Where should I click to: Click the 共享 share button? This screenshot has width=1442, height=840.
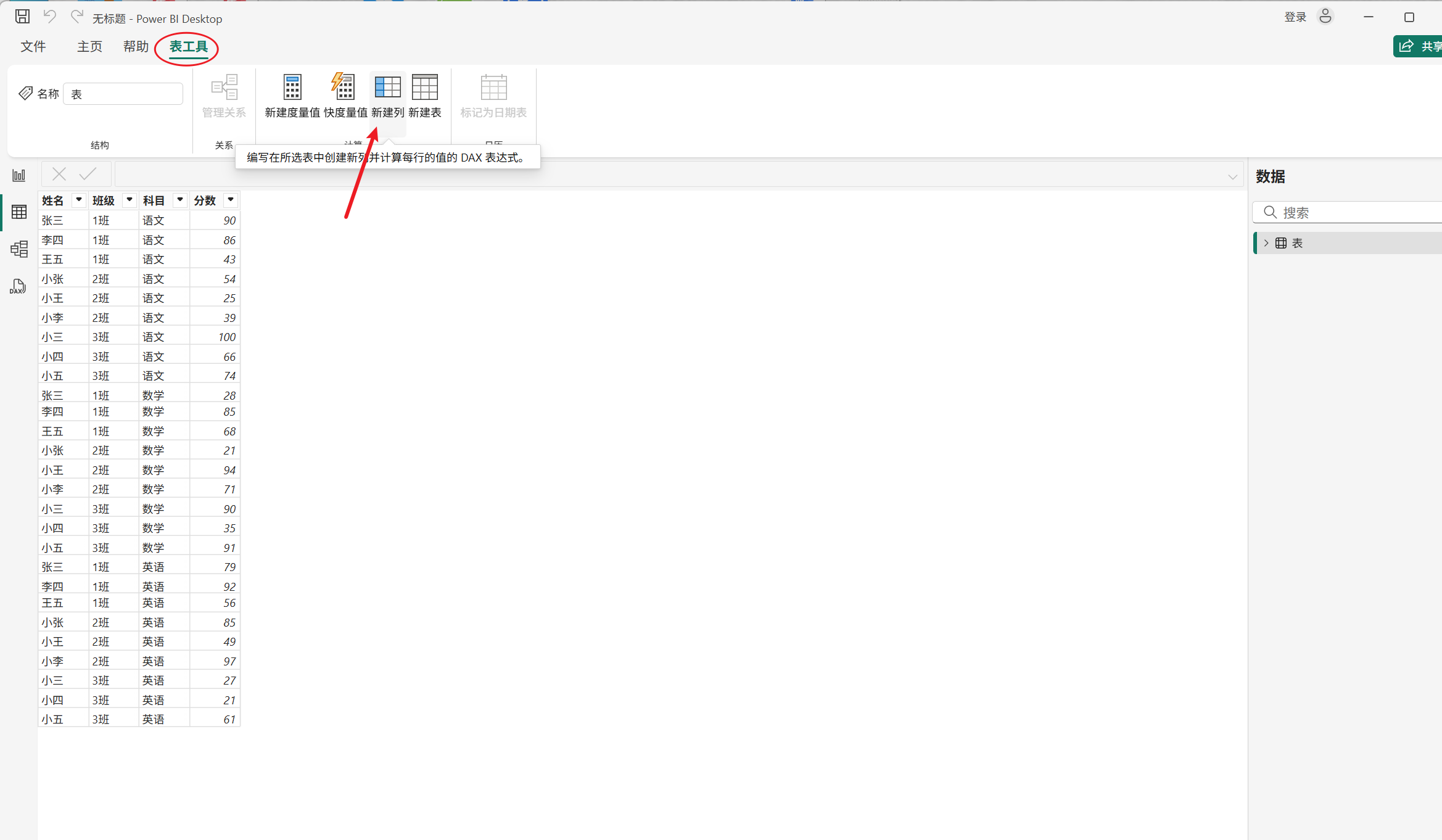(1420, 46)
